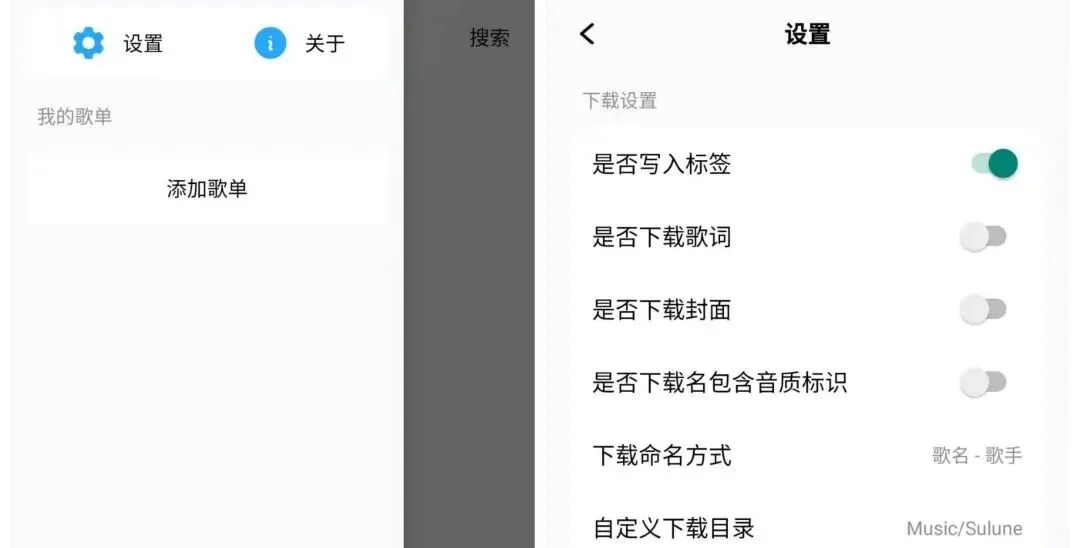
Task: Open the 下载命名方式 naming option
Action: point(806,455)
